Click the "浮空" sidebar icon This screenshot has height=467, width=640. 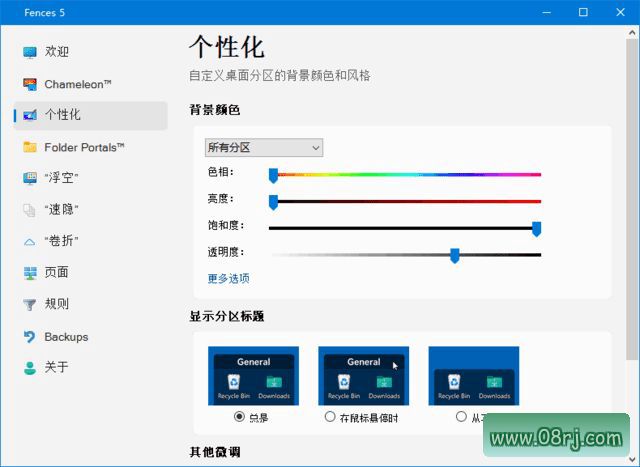pos(30,178)
